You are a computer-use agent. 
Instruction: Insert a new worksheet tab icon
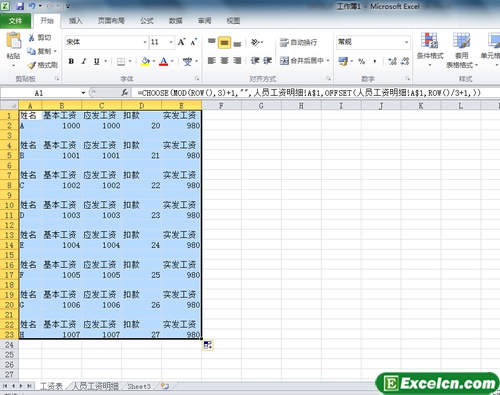pos(165,386)
